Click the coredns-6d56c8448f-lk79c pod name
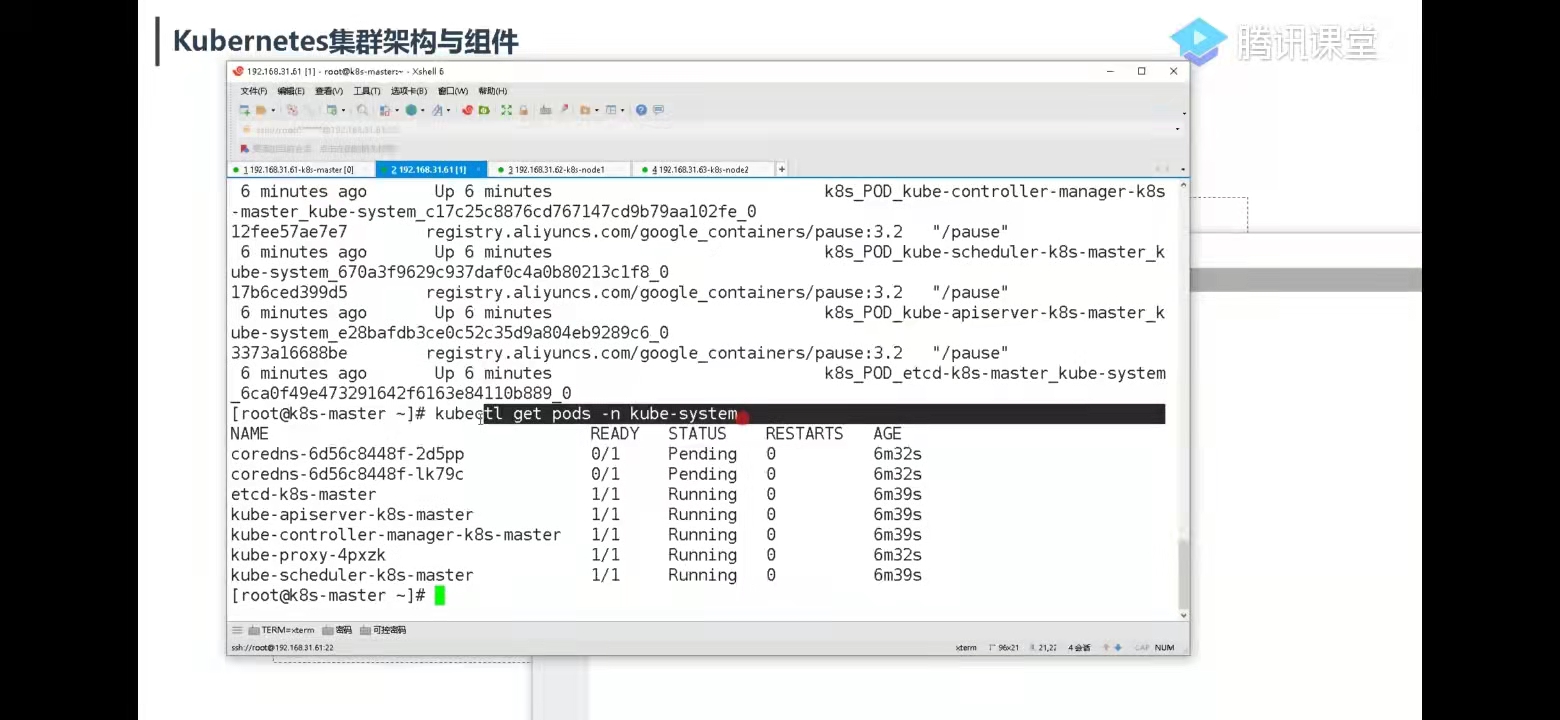 347,474
